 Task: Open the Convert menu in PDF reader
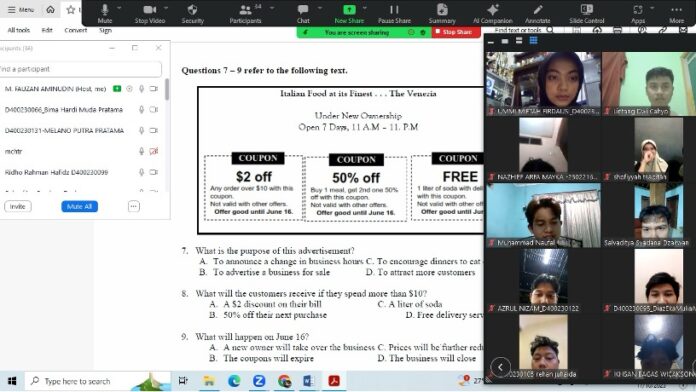coord(75,30)
